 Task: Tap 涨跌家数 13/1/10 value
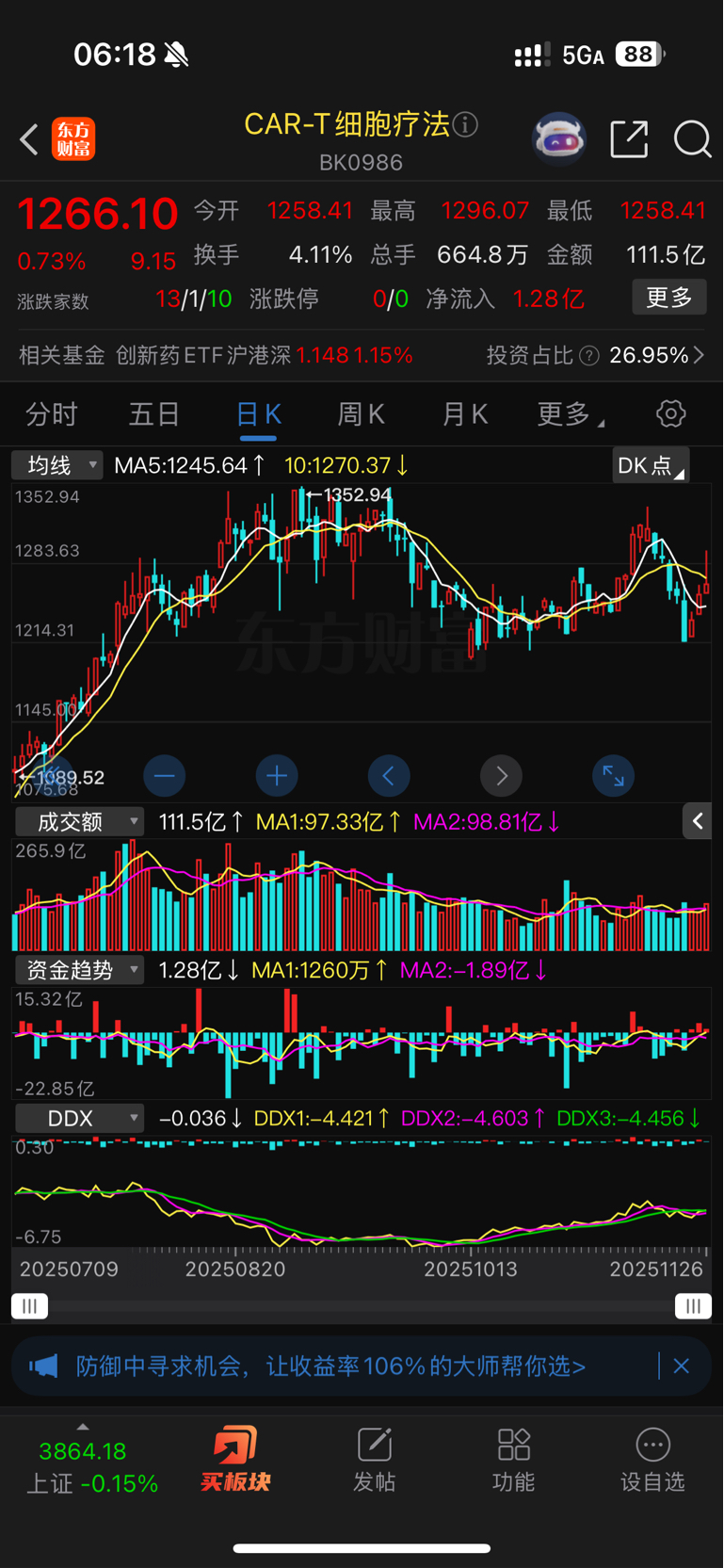tap(194, 299)
